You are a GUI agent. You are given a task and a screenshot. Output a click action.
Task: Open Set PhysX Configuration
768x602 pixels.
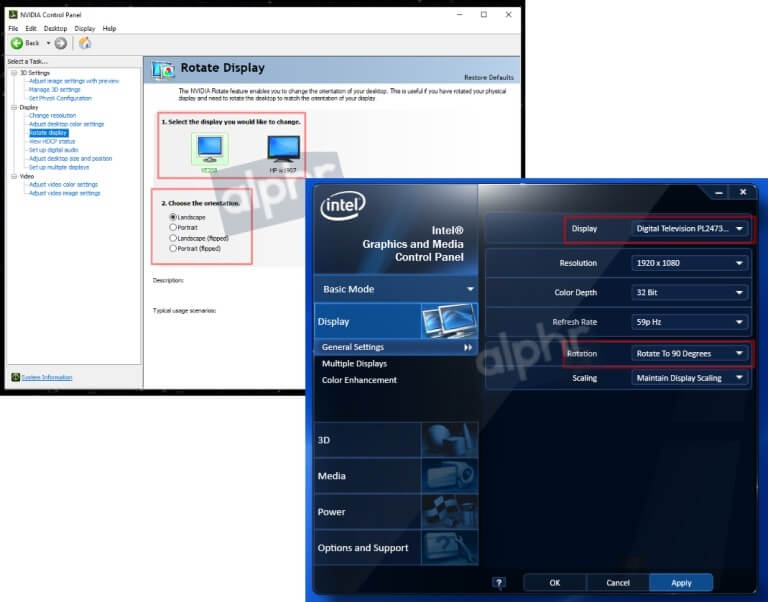click(60, 98)
